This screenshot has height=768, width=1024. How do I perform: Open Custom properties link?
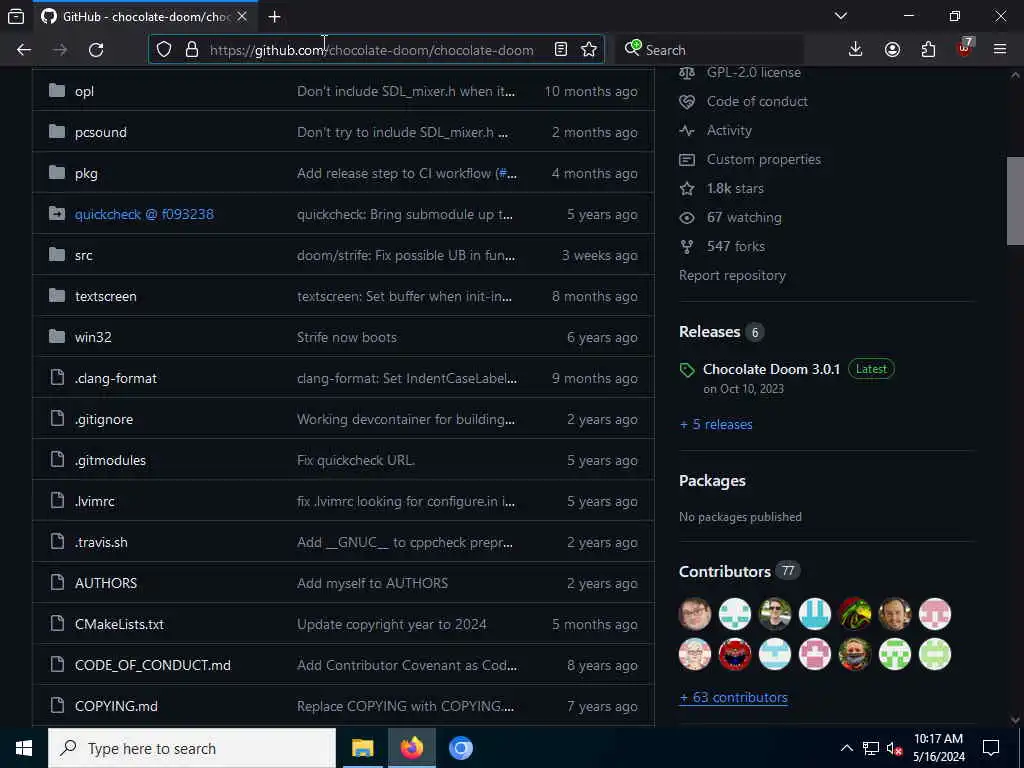tap(763, 159)
